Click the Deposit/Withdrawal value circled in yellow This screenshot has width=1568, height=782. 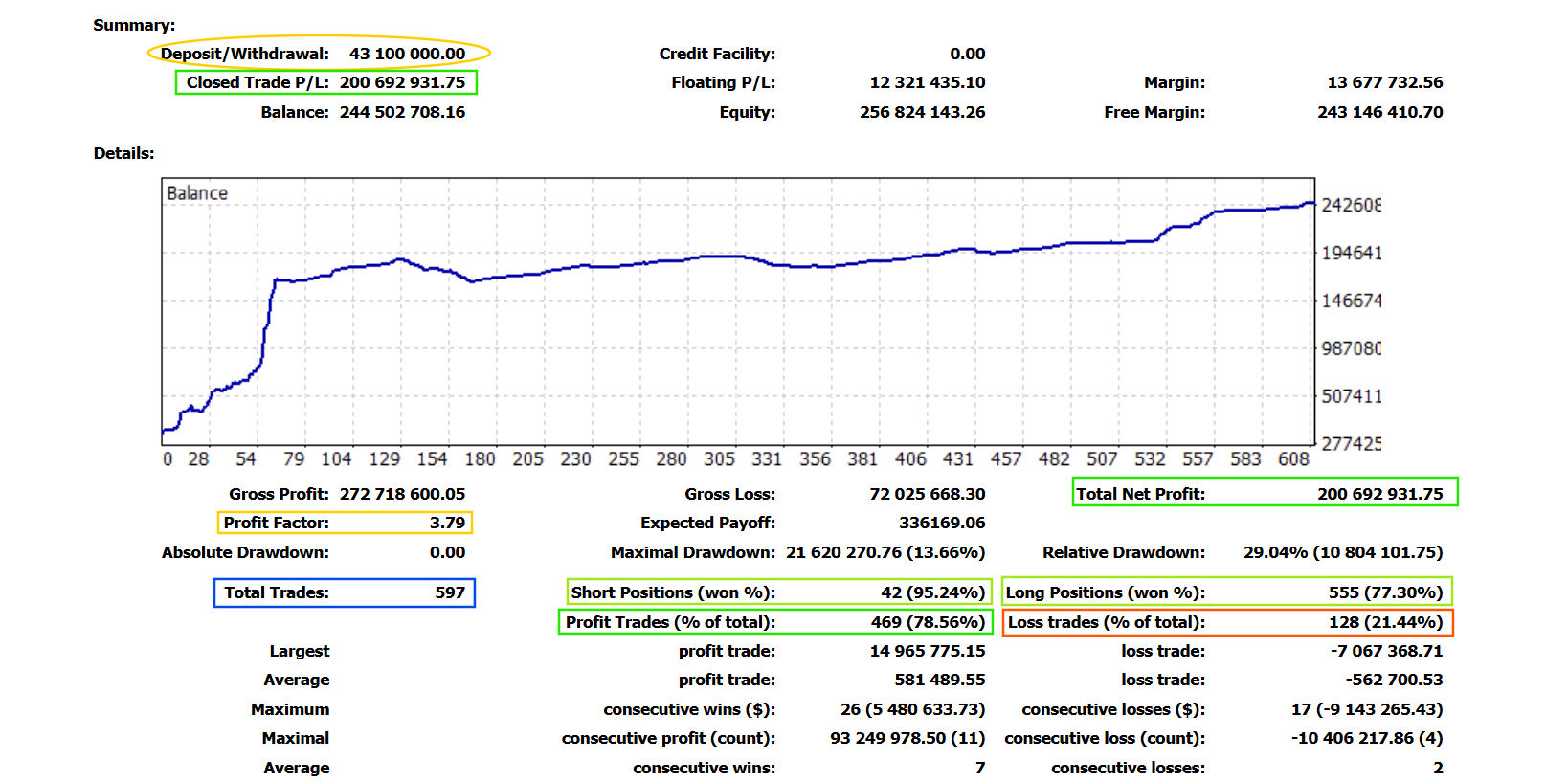407,54
